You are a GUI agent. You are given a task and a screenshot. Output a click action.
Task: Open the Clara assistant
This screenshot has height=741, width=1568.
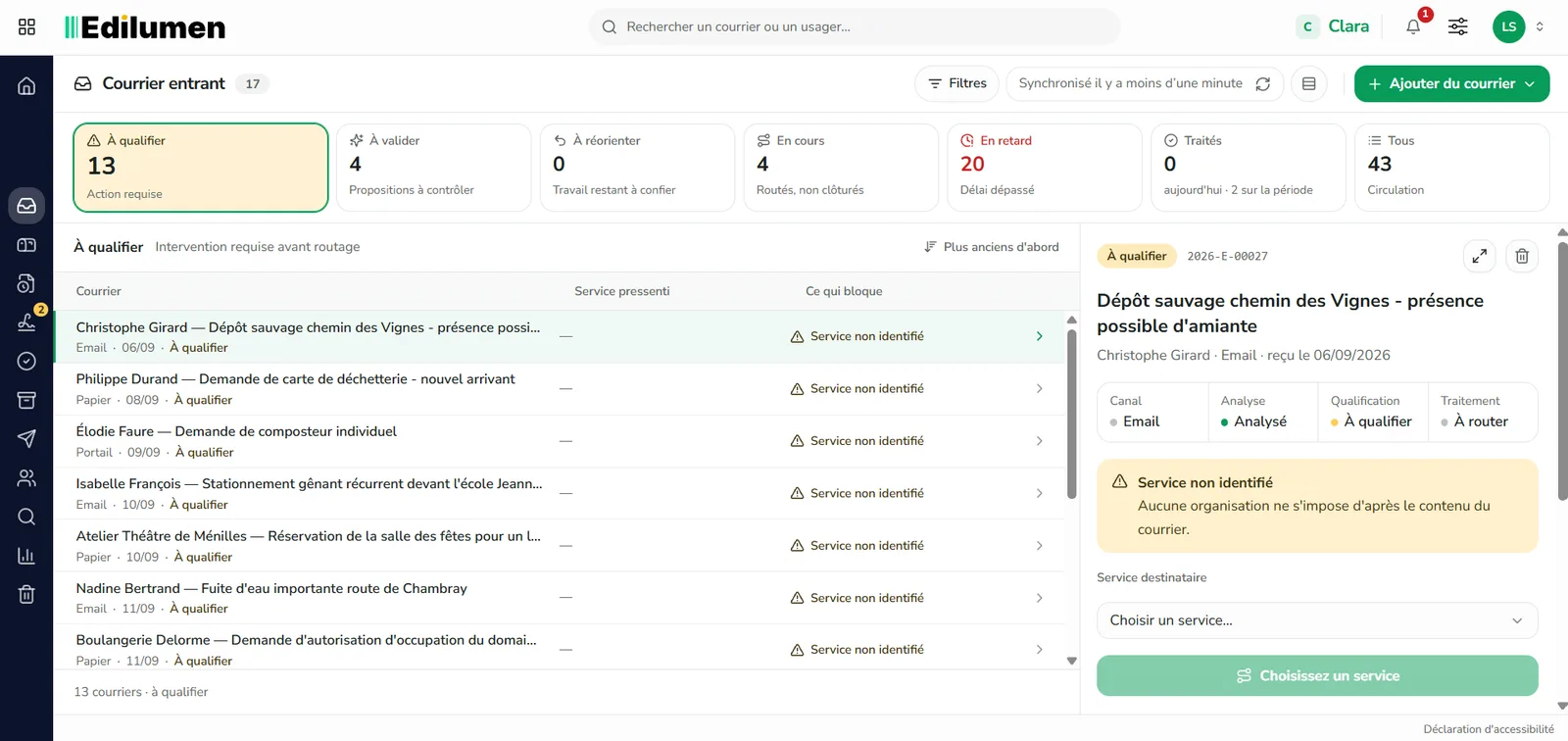click(1335, 26)
